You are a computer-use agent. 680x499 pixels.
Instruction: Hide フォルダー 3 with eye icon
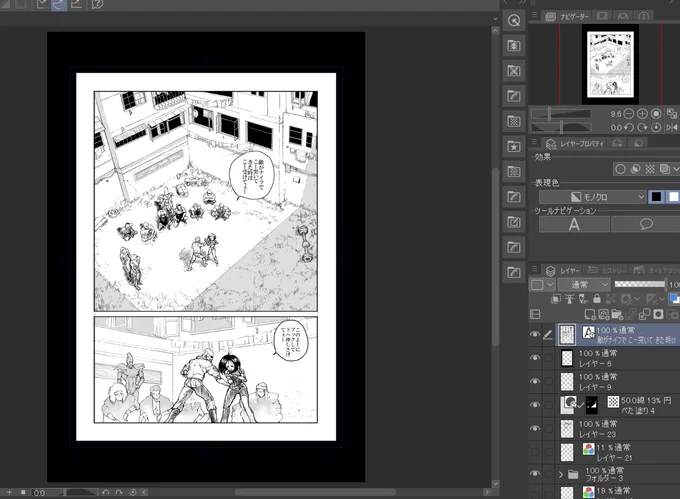click(535, 473)
